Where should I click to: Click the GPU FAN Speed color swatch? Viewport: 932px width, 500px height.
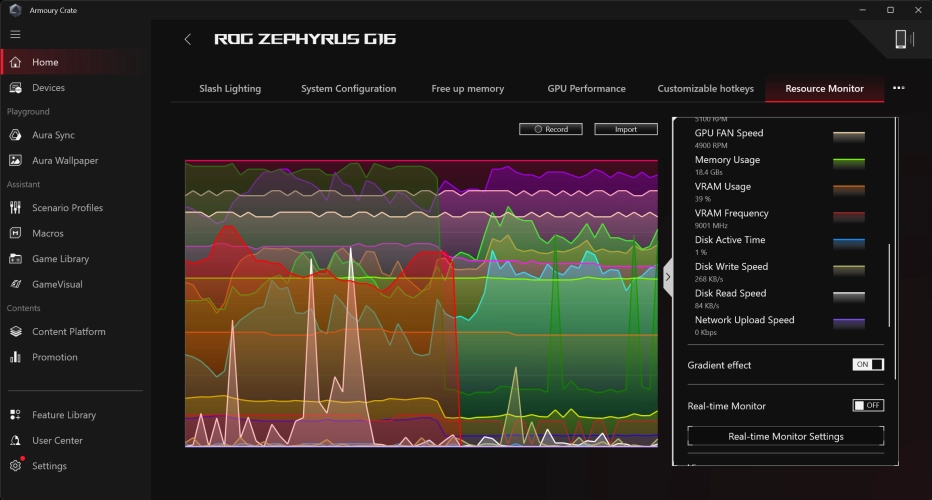(x=849, y=137)
